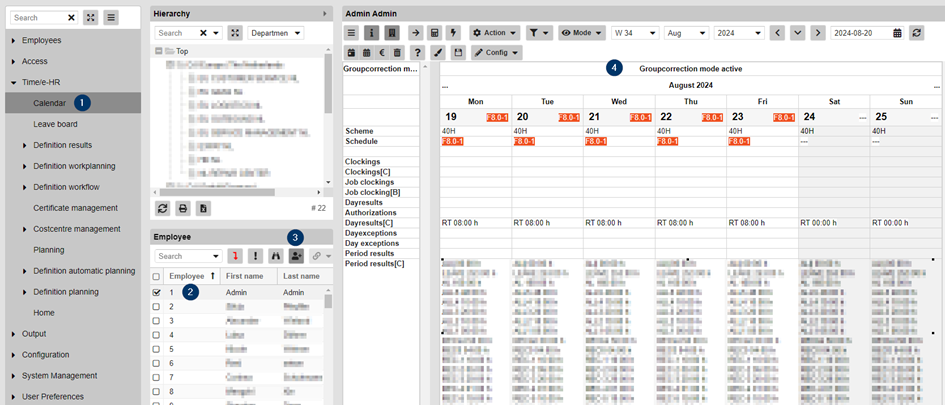Click the date field showing 2024-08-20
The height and width of the screenshot is (405, 945).
tap(859, 33)
